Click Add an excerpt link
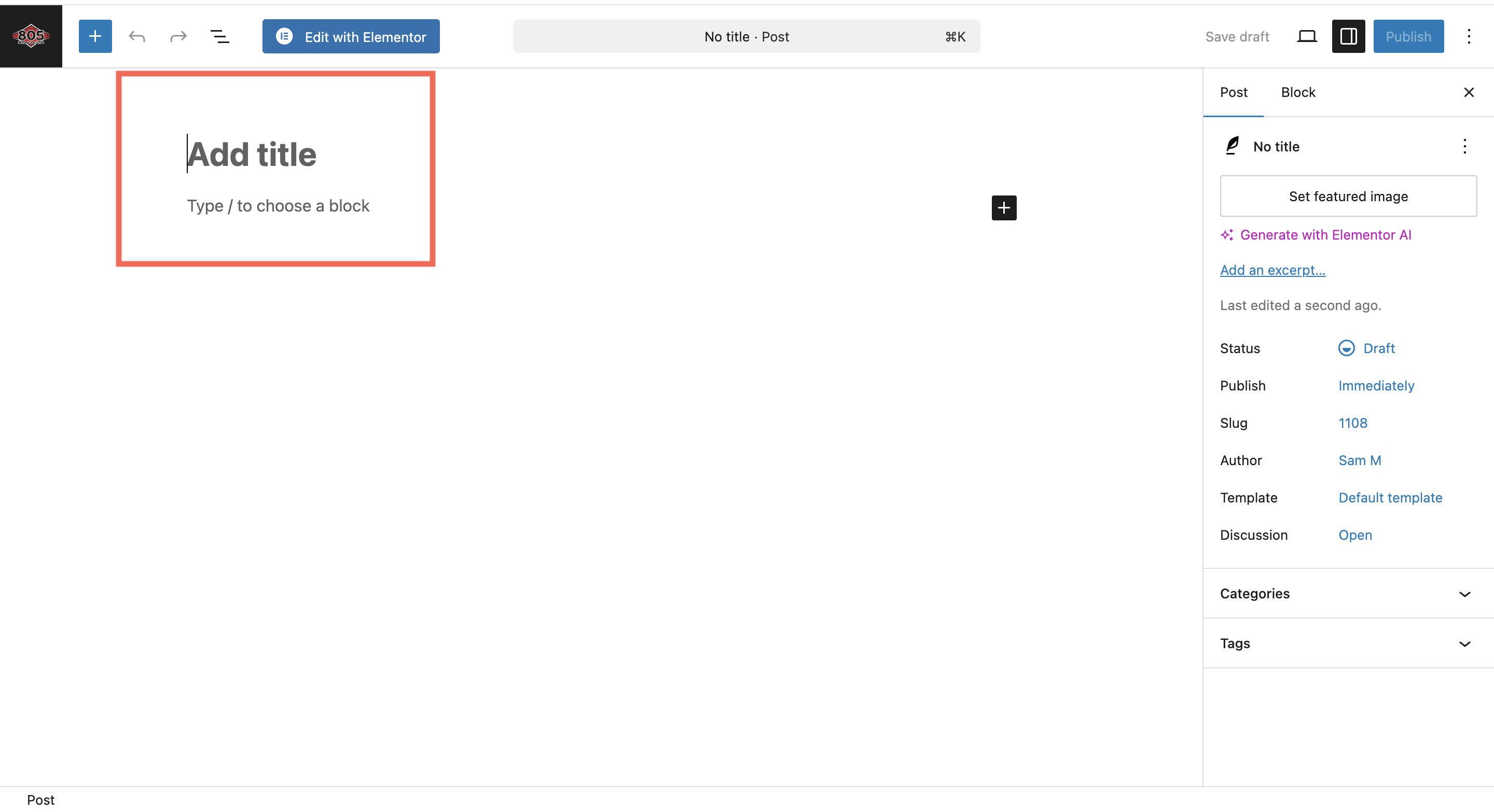The width and height of the screenshot is (1494, 812). (x=1272, y=270)
